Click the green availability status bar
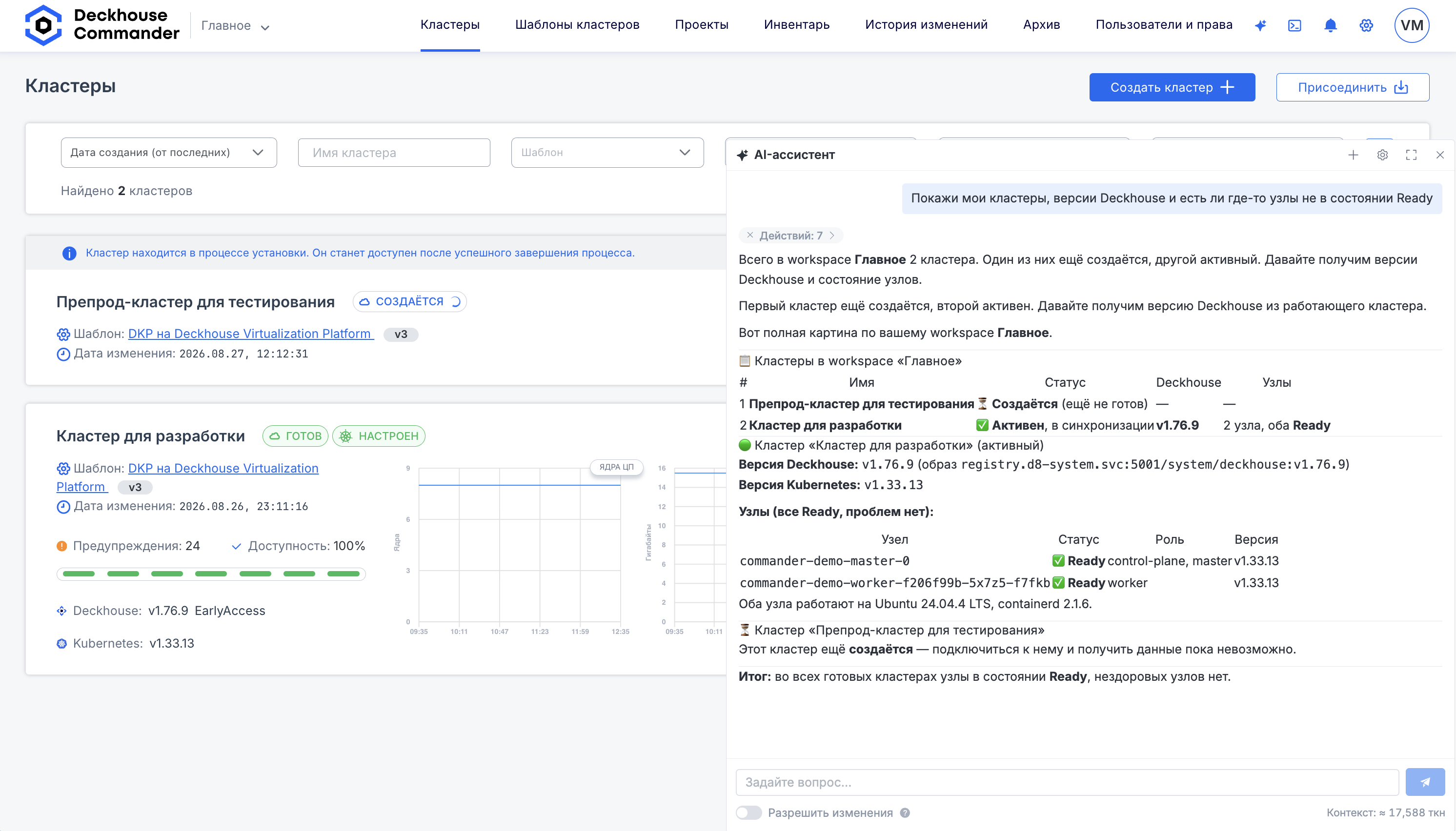The height and width of the screenshot is (831, 1456). point(211,574)
